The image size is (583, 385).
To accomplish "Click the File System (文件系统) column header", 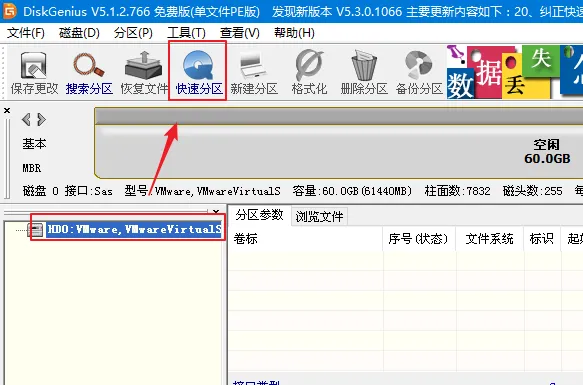I will point(489,238).
